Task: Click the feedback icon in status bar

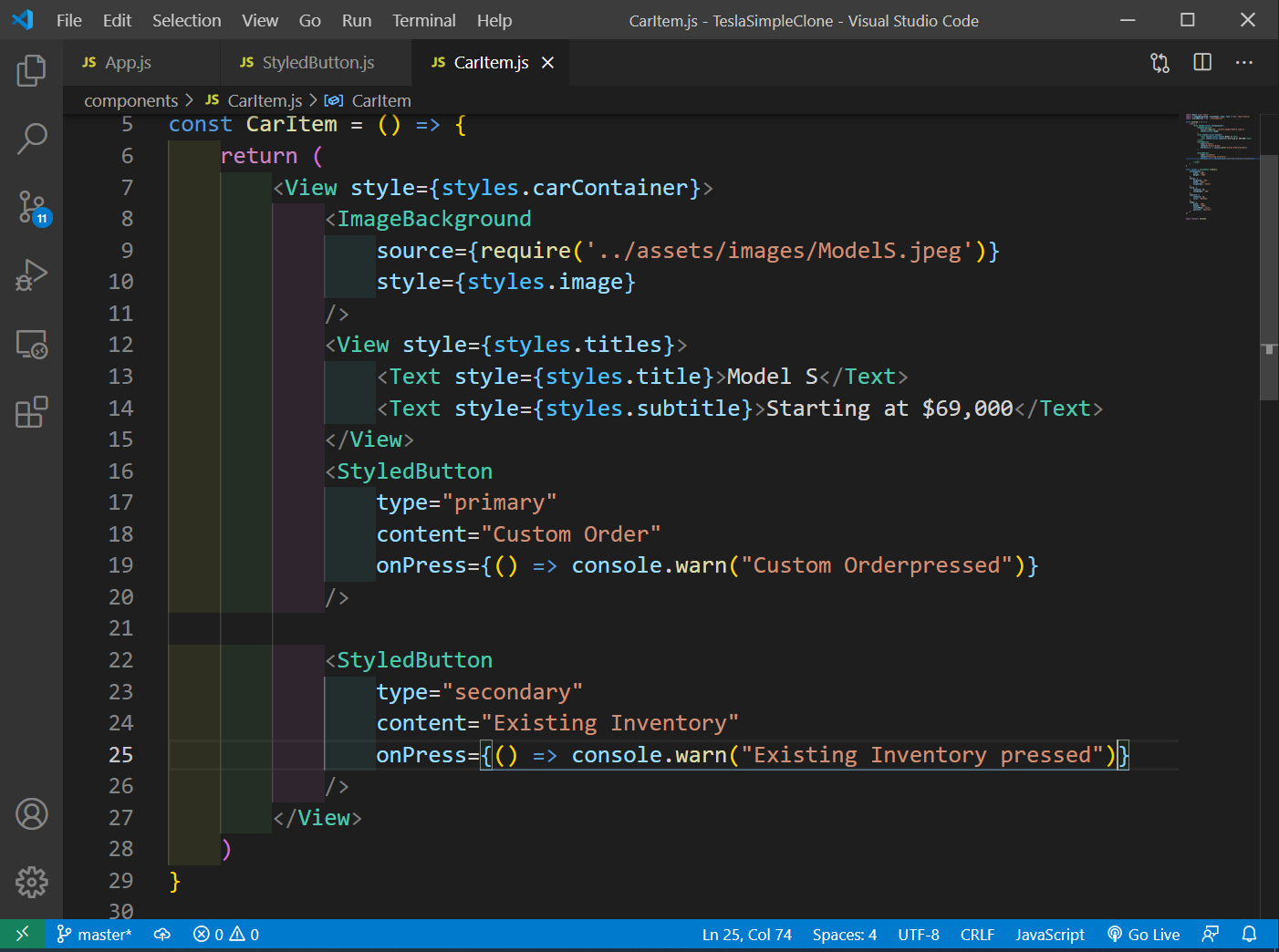Action: click(x=1211, y=934)
